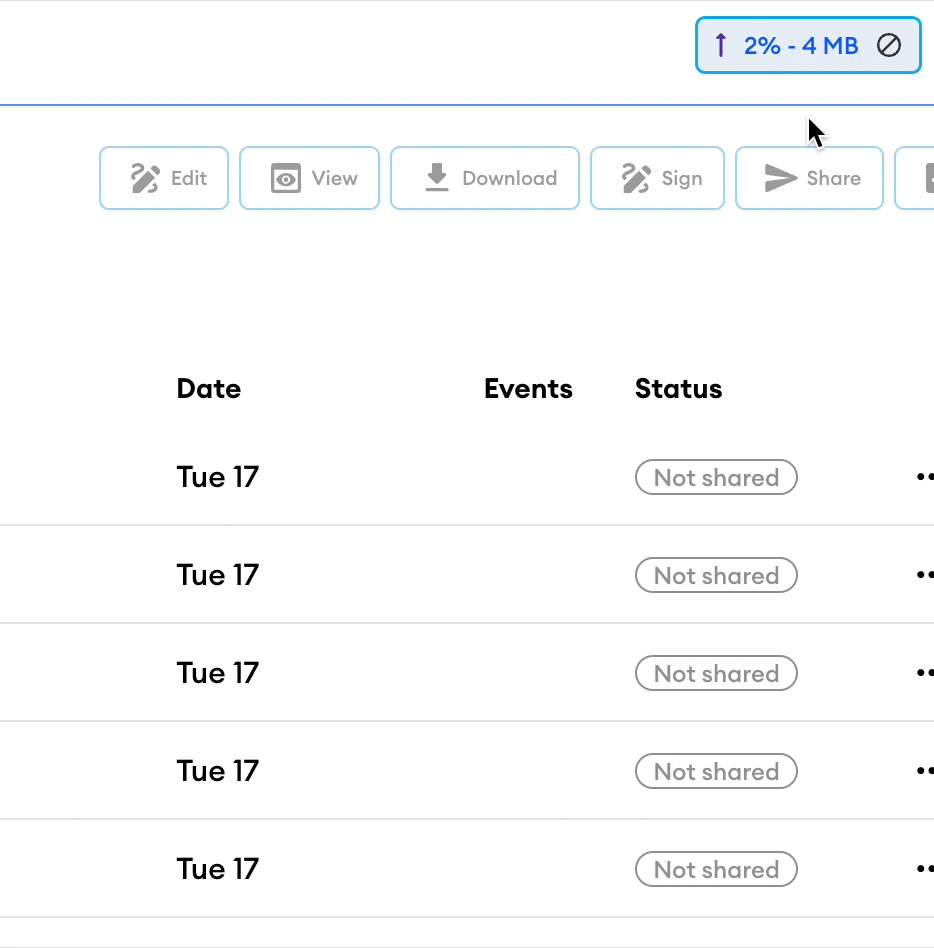
Task: Download the selected document
Action: 485,178
